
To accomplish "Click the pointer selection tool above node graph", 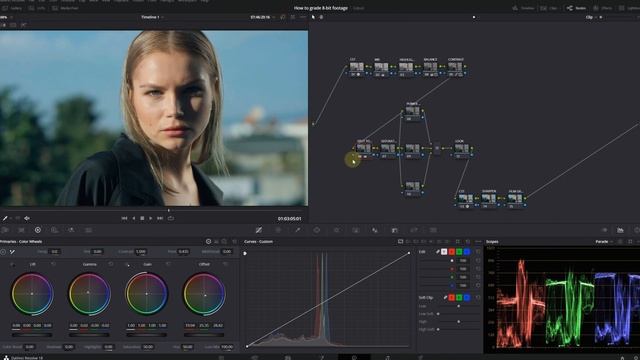I will (x=313, y=17).
